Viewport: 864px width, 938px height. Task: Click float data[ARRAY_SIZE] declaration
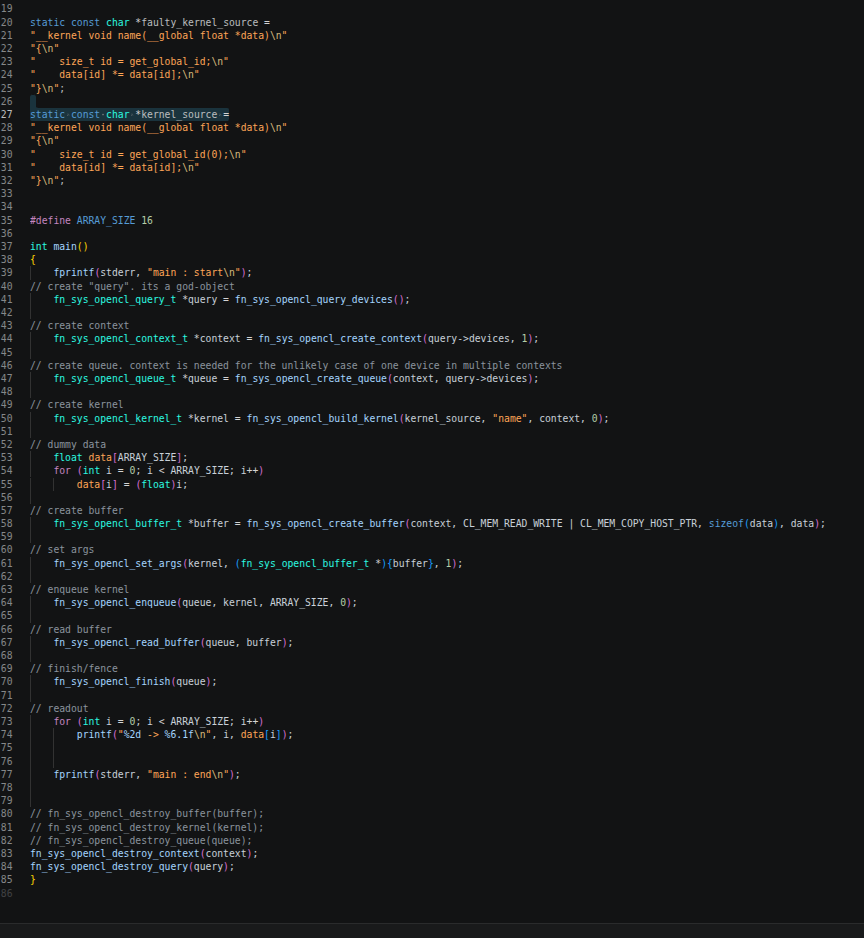point(120,458)
